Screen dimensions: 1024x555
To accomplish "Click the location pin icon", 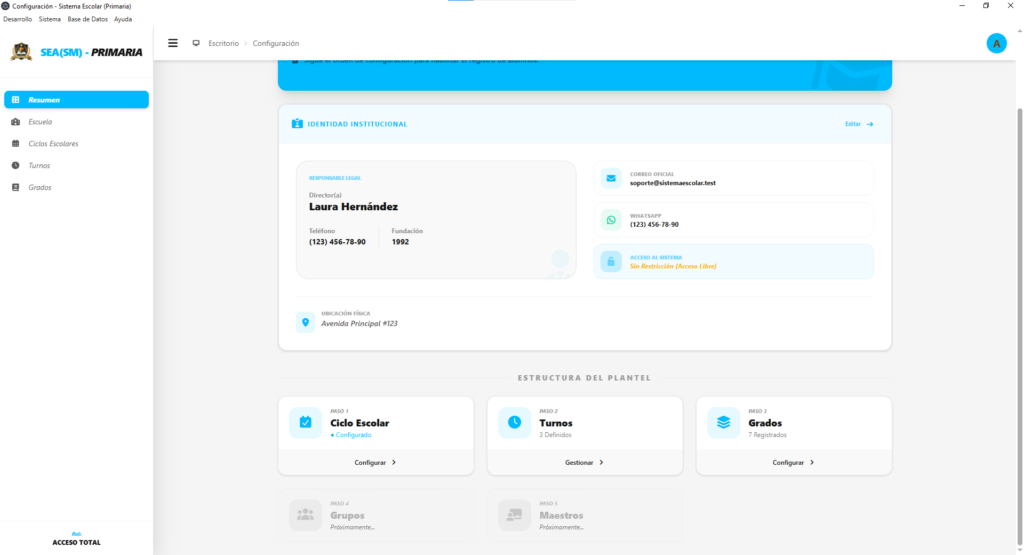I will (x=305, y=322).
